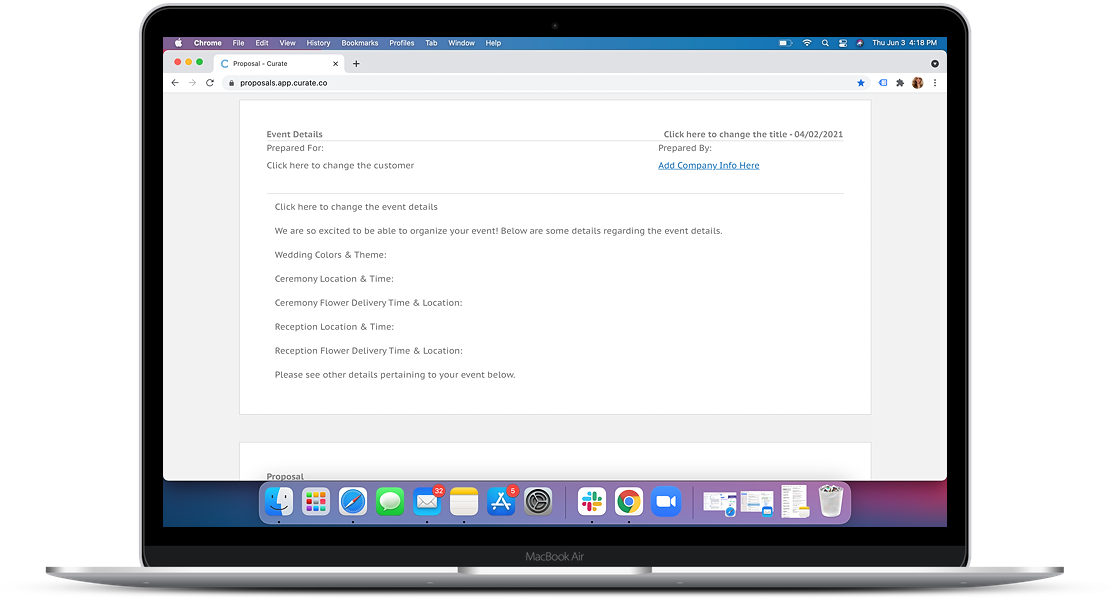Go back using the browser back arrow
Viewport: 1110px width, 598px height.
(175, 83)
